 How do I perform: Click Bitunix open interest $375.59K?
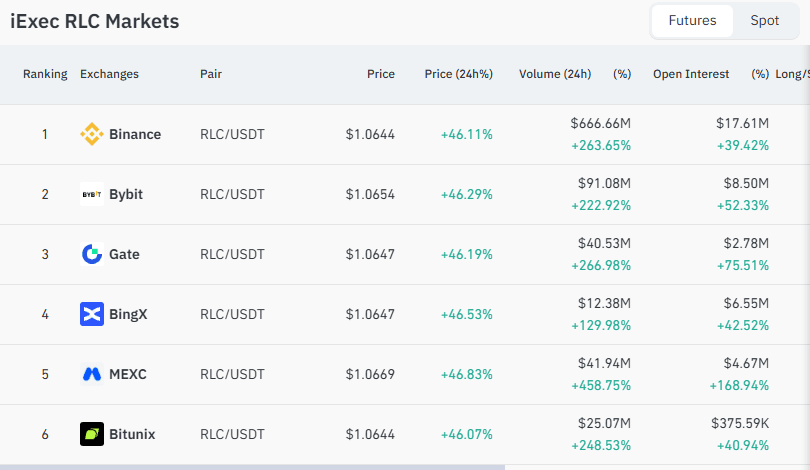pyautogui.click(x=740, y=423)
